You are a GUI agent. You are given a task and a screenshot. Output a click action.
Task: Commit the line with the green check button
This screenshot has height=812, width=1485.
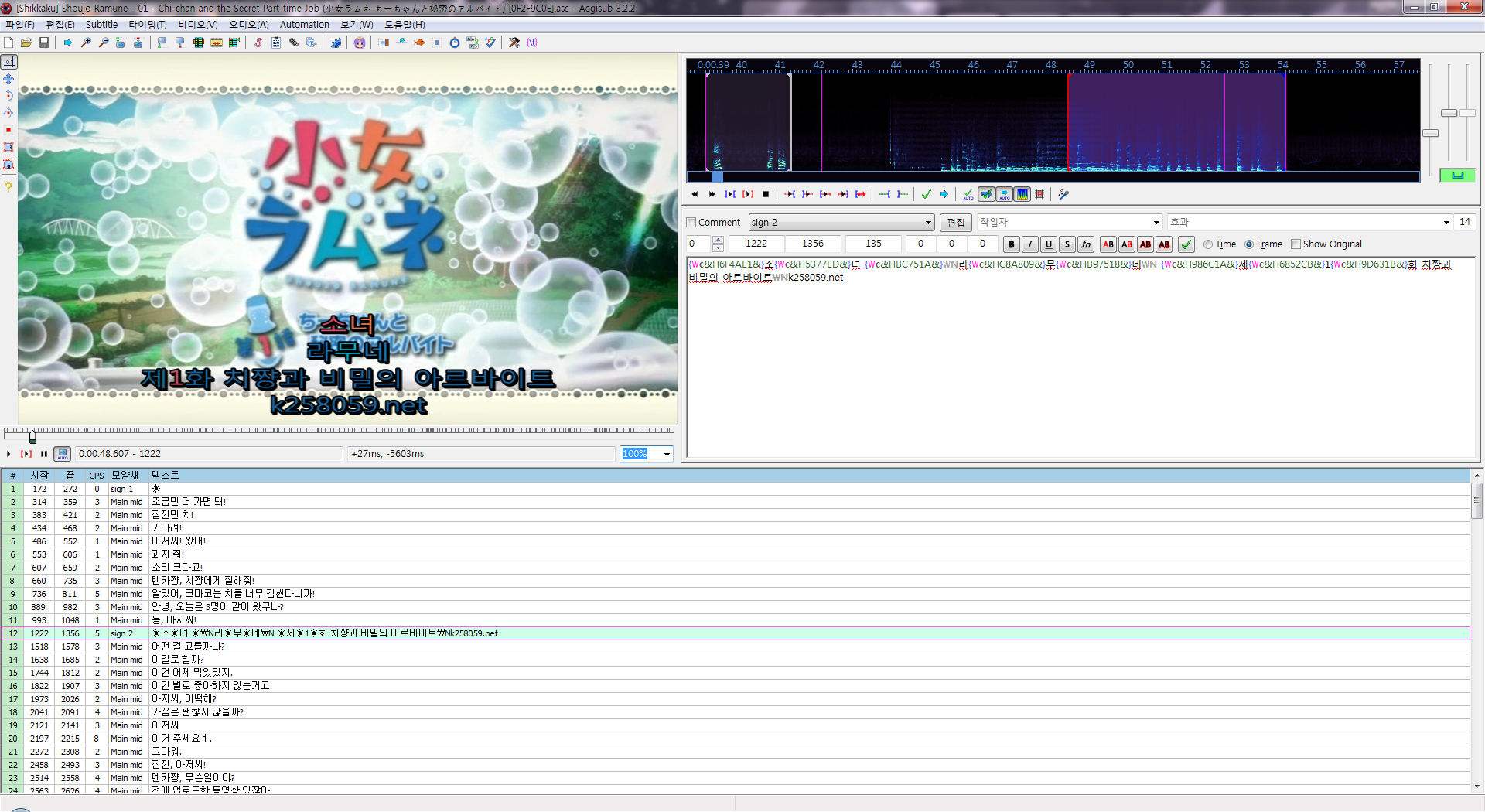click(1186, 244)
